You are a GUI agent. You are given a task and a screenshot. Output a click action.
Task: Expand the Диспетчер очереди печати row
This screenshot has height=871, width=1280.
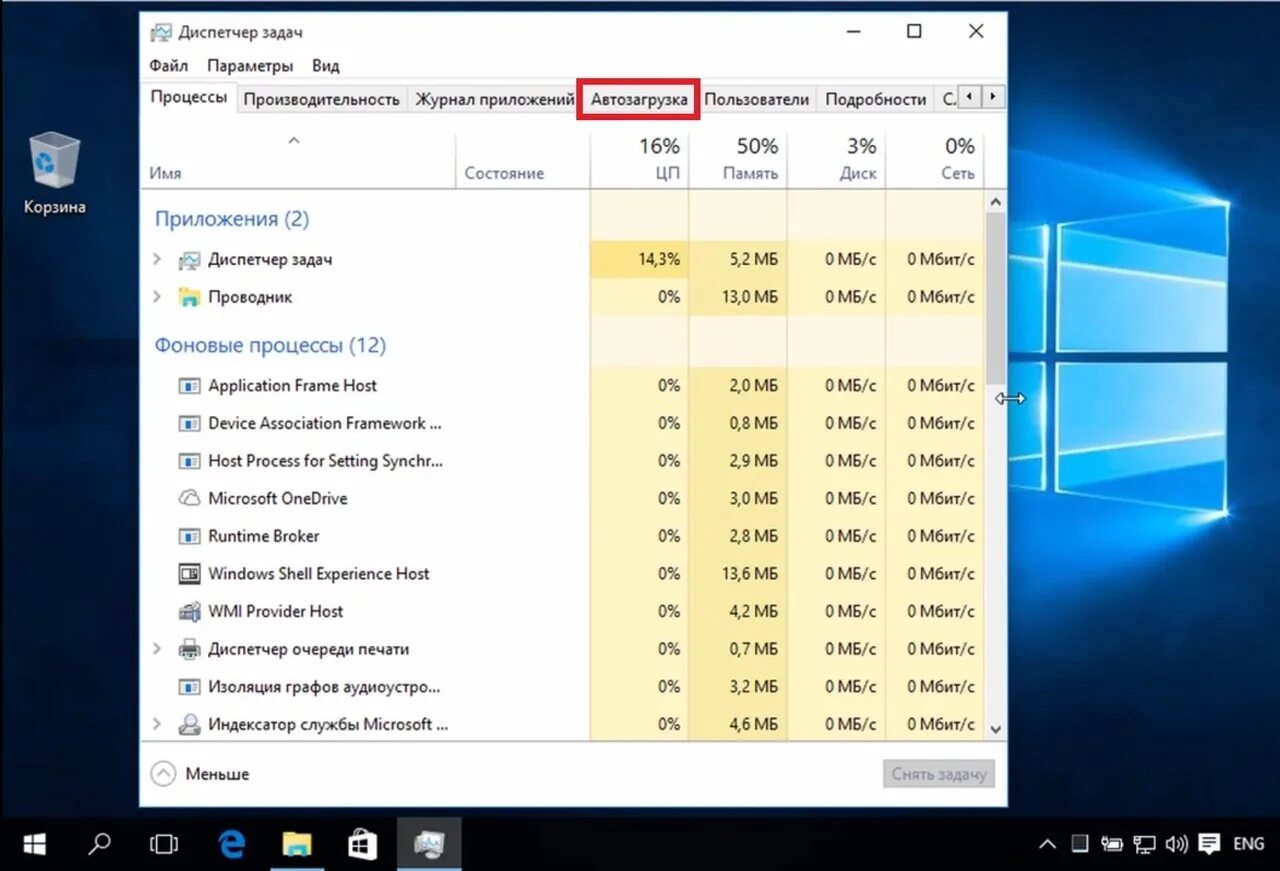[x=156, y=649]
